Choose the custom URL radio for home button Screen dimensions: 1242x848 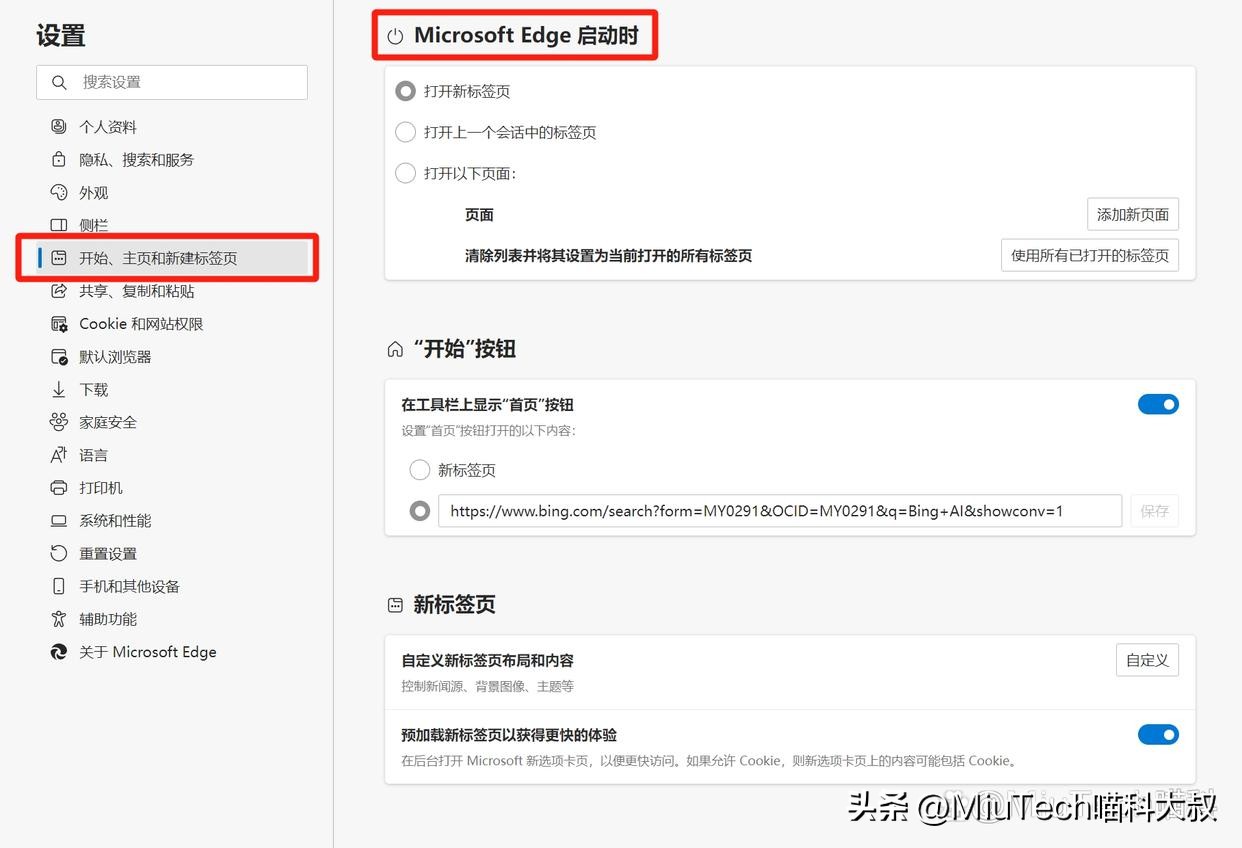[x=420, y=511]
